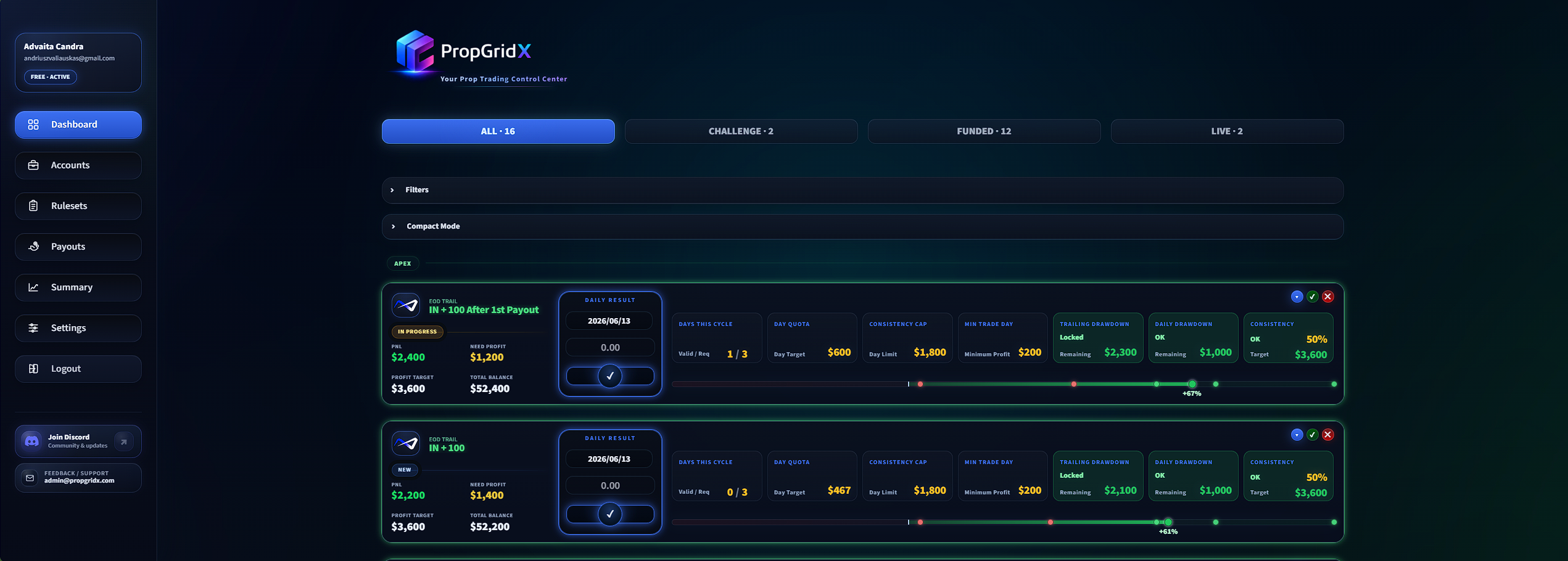This screenshot has width=1568, height=561.
Task: Click the APEX group label
Action: pyautogui.click(x=403, y=263)
